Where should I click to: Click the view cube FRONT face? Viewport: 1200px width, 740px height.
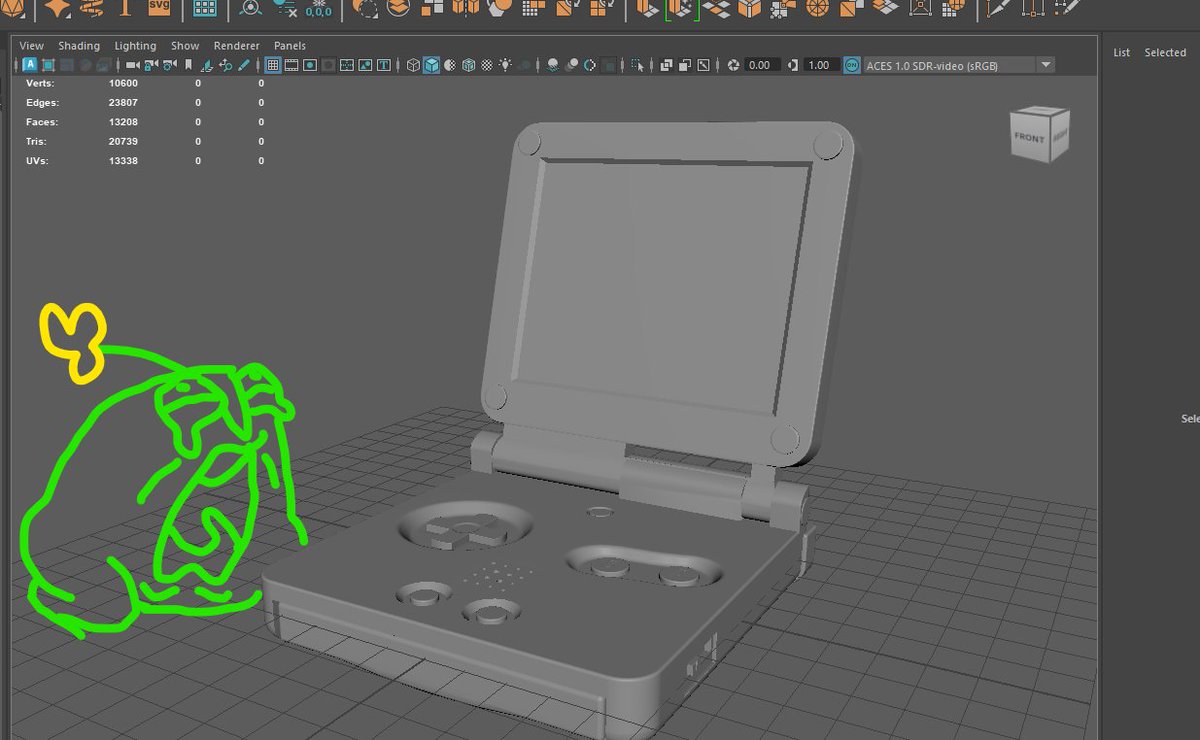(1029, 137)
